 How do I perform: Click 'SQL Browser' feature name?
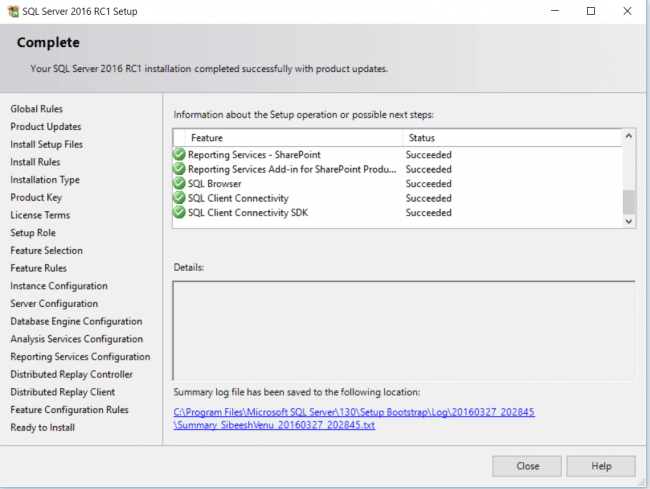(214, 184)
